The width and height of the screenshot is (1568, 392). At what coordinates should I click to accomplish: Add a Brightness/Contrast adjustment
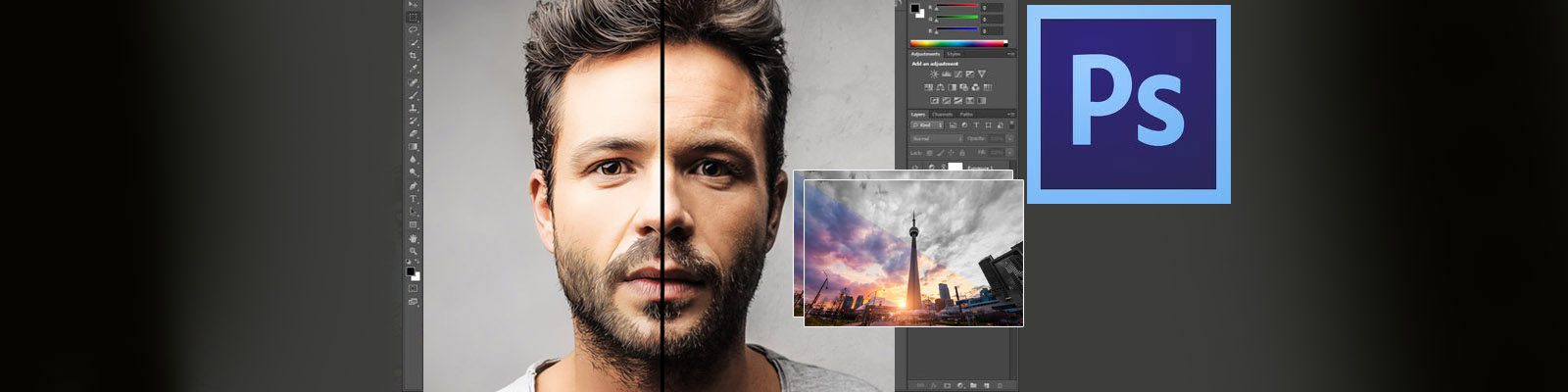[934, 74]
